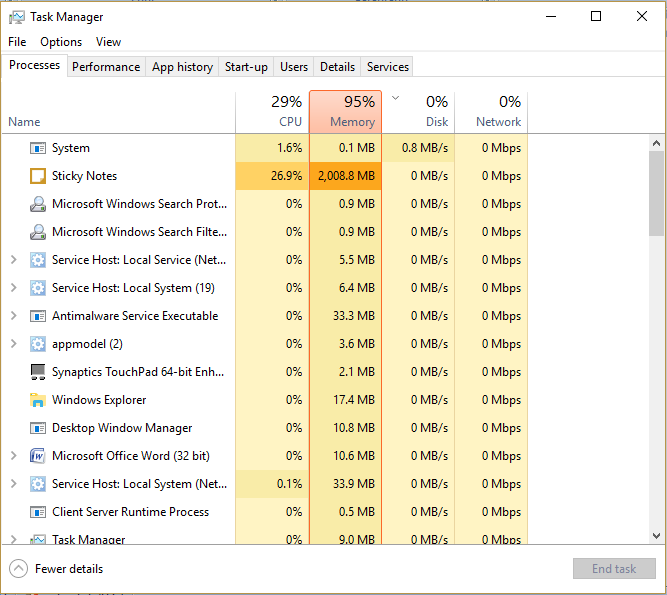The width and height of the screenshot is (667, 595).
Task: Click Service Host: Local System (19) icon
Action: click(x=38, y=288)
